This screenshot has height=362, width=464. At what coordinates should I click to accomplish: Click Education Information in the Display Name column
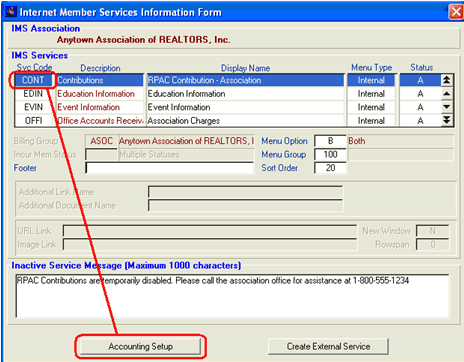[245, 94]
